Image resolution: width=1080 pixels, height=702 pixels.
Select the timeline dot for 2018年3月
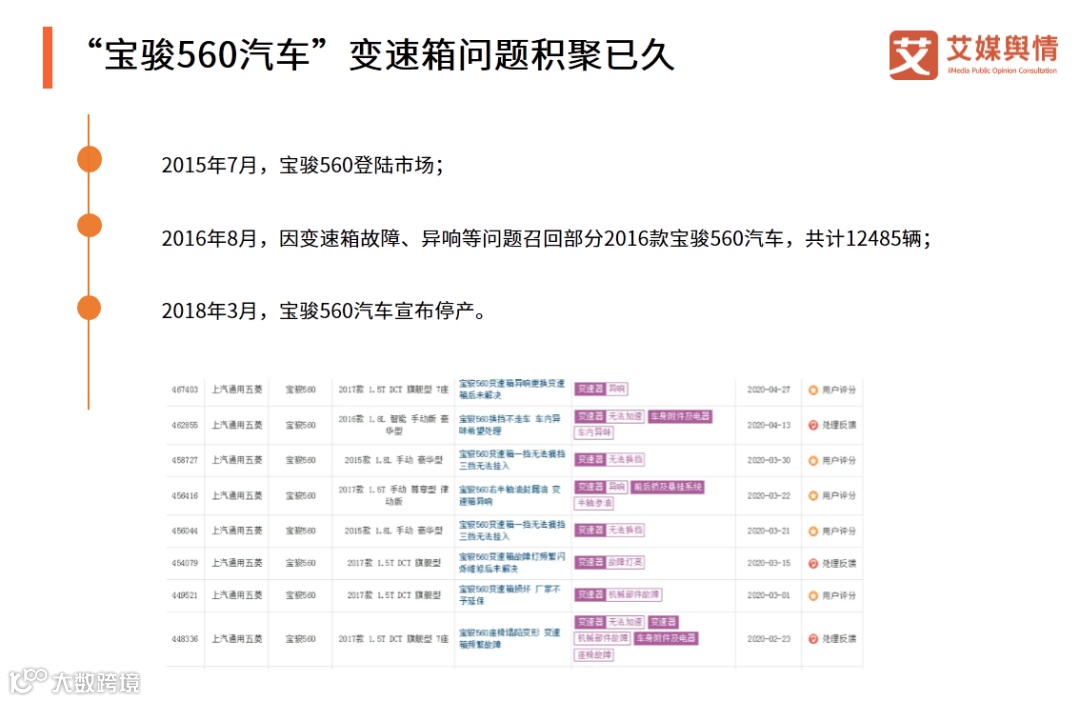(90, 307)
